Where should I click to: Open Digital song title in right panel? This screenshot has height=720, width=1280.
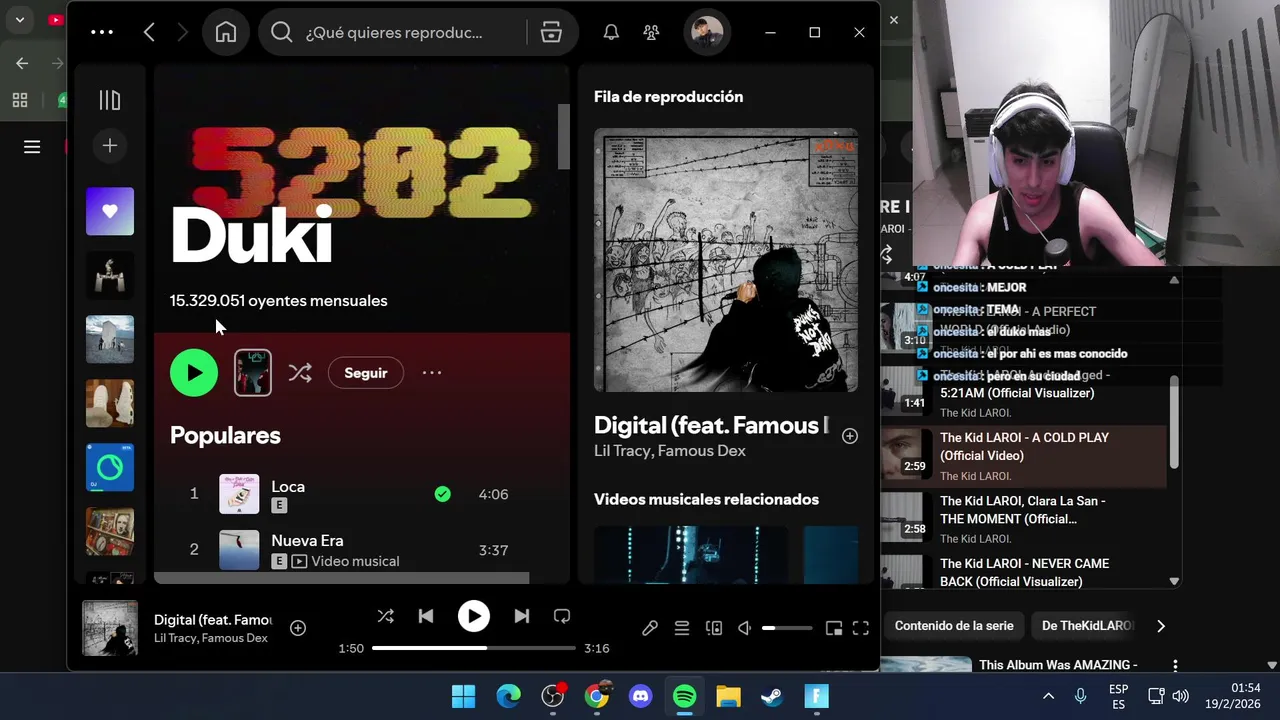(711, 426)
